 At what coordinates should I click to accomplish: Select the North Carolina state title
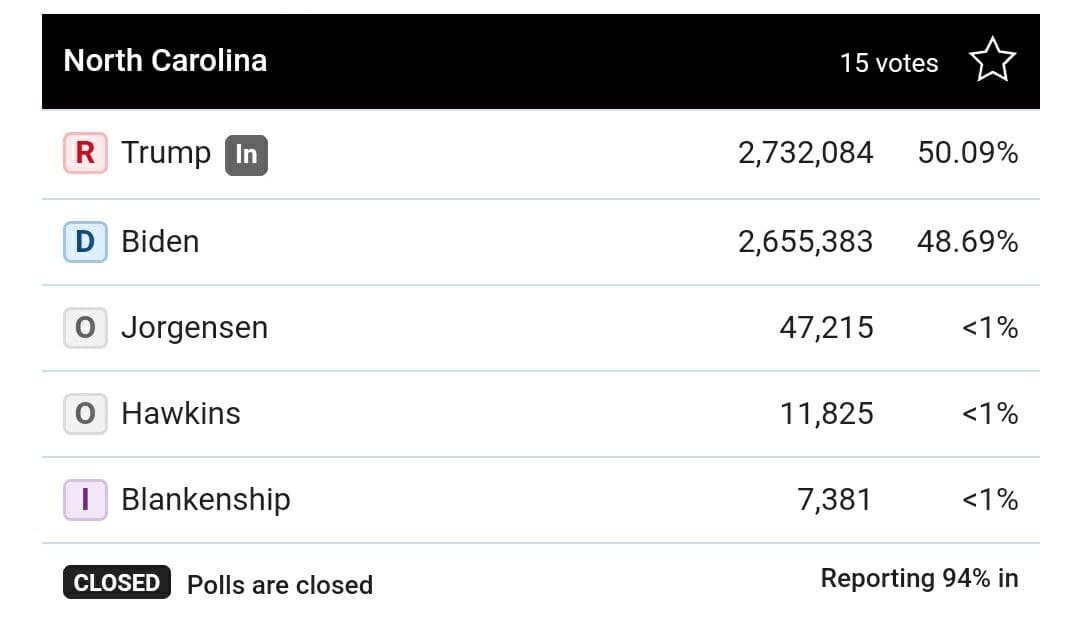coord(165,61)
